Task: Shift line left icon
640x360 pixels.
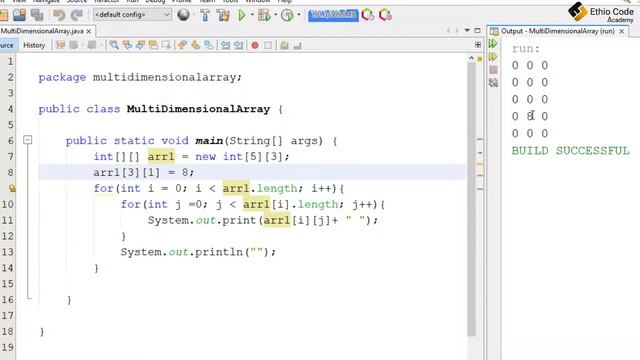Action: coord(225,45)
